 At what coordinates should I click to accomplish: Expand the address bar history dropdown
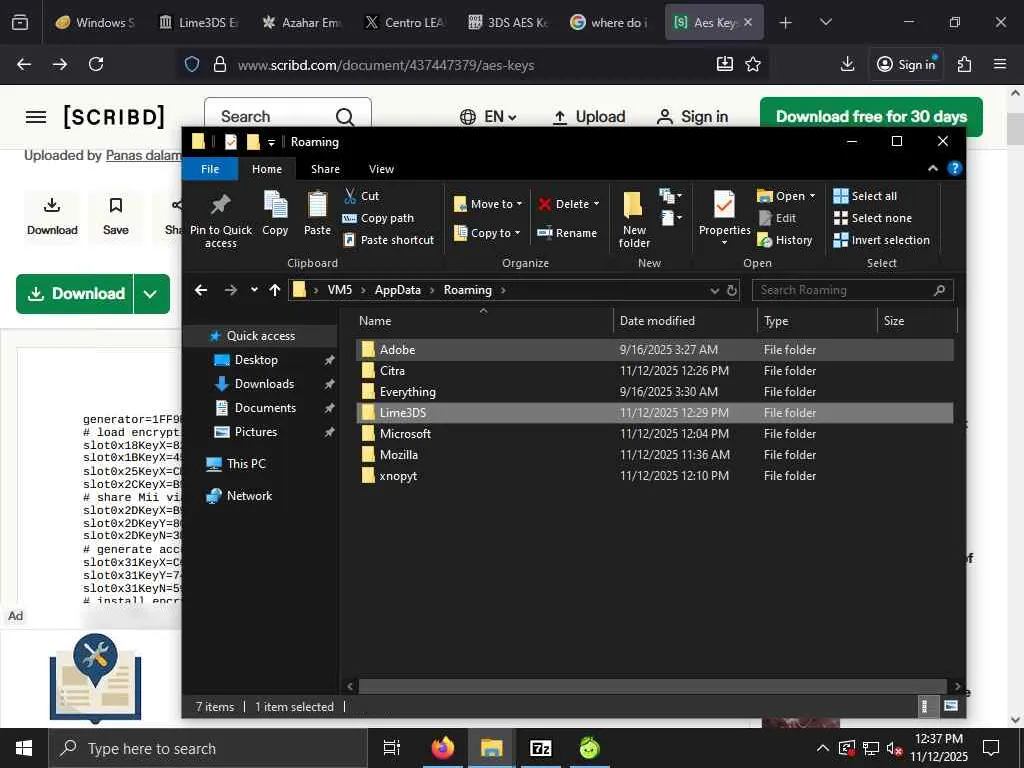(714, 290)
